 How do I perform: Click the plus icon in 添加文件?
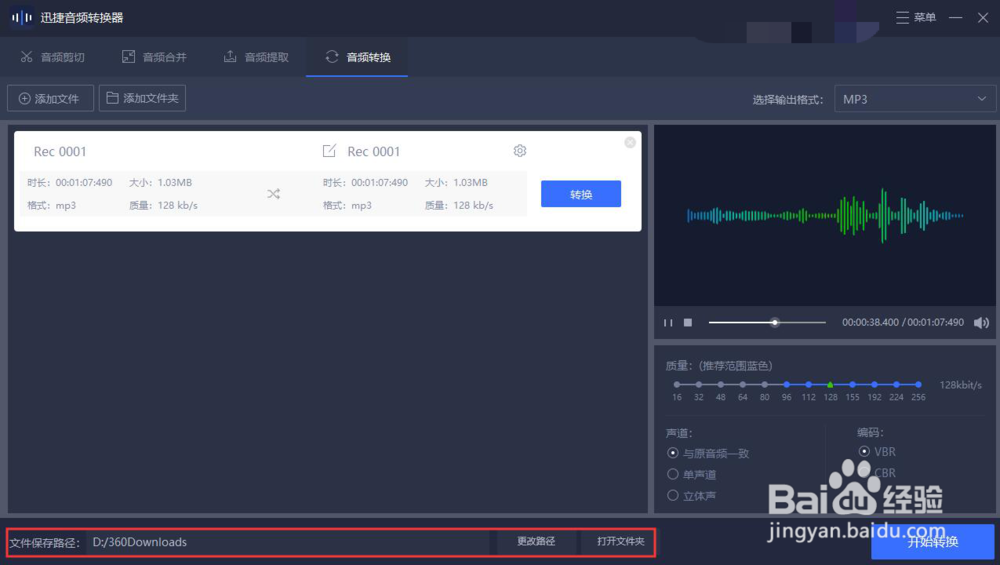tap(24, 98)
